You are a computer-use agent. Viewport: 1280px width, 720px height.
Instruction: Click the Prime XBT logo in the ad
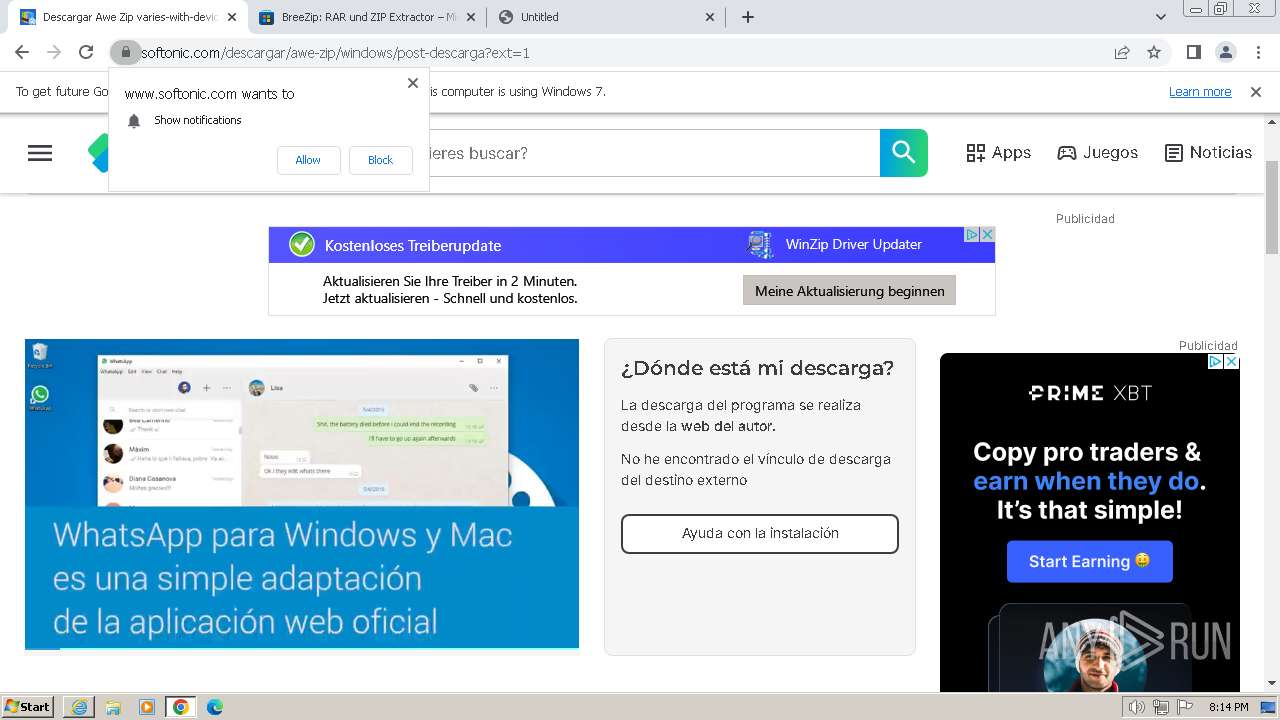click(1090, 393)
